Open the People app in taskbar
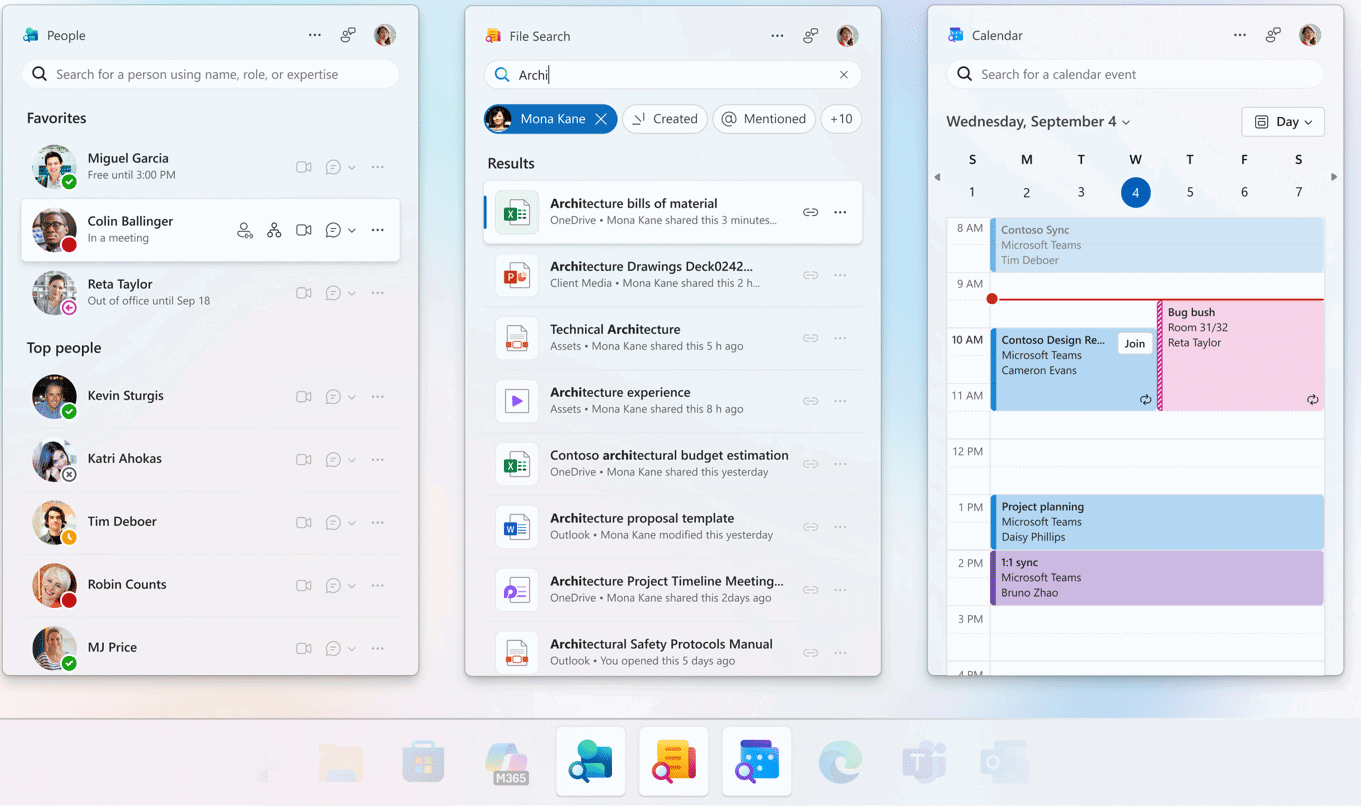This screenshot has height=806, width=1361. tap(590, 762)
